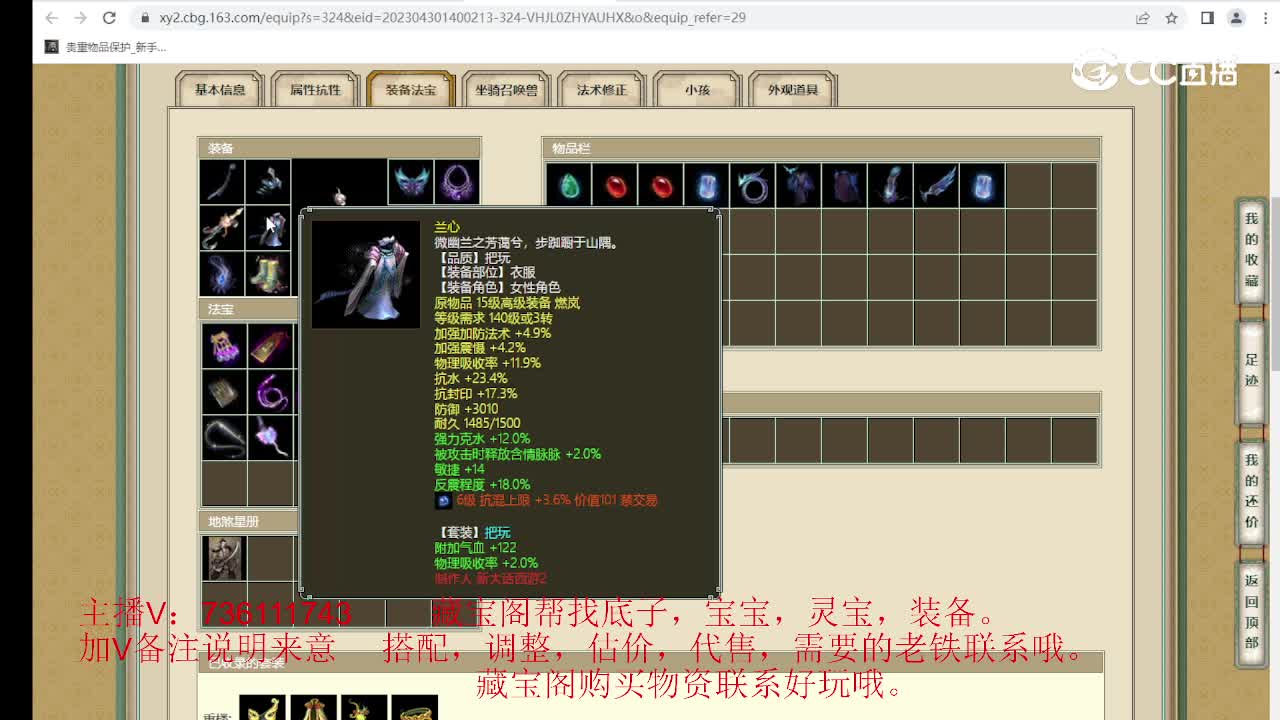Select the dark curved weapon equipment icon
The height and width of the screenshot is (720, 1280).
pos(222,182)
